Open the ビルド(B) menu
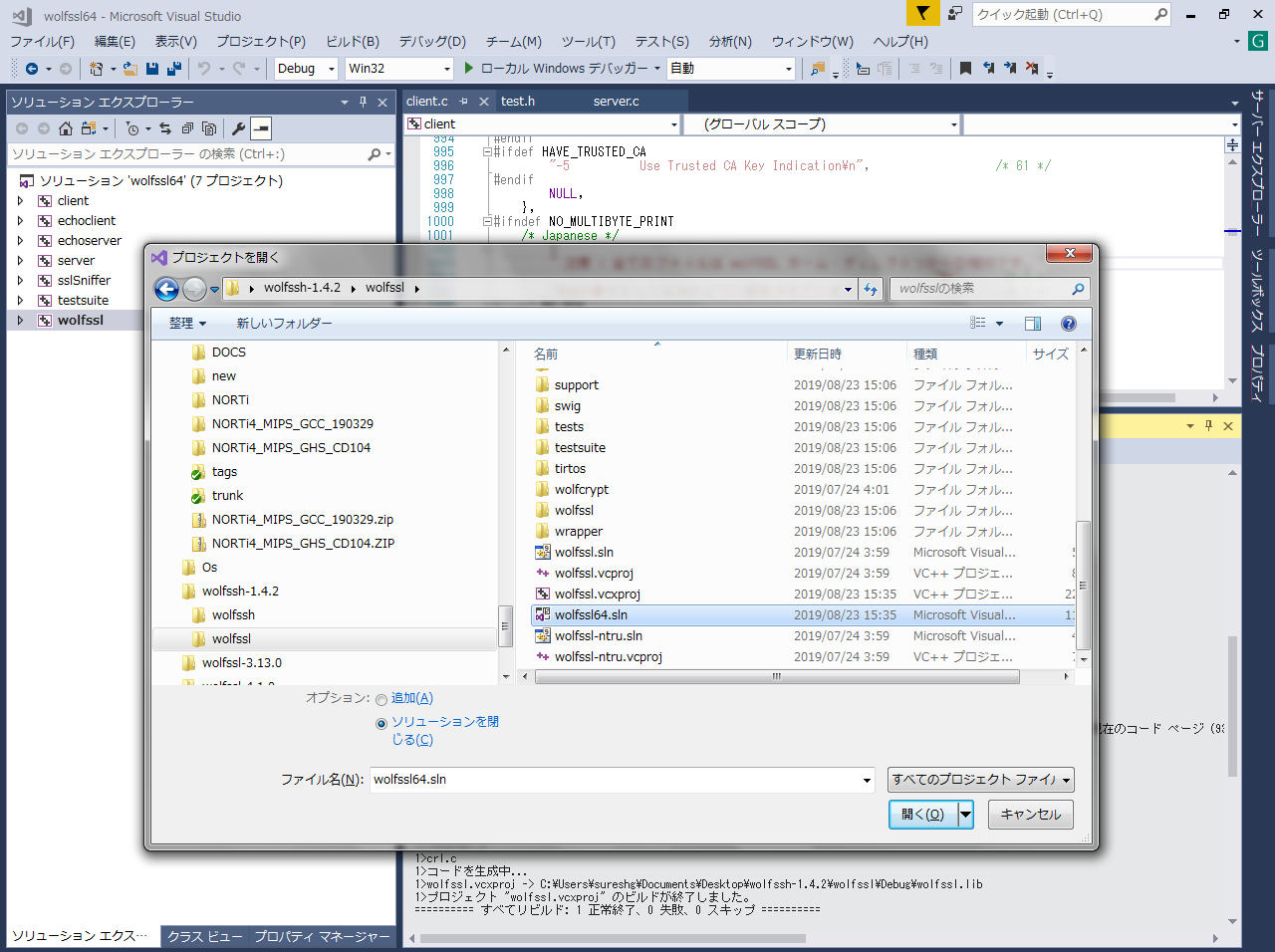 [353, 41]
